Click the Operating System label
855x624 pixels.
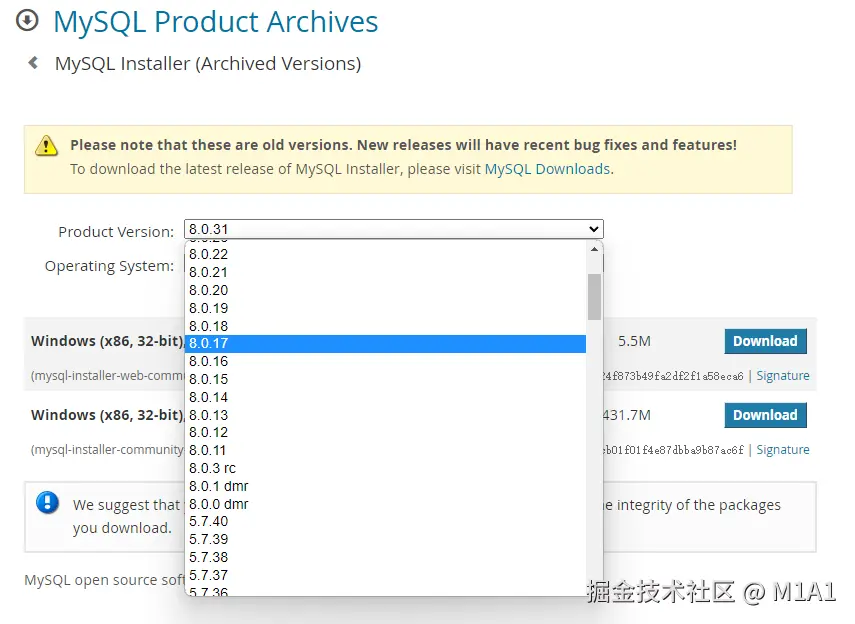(x=109, y=266)
